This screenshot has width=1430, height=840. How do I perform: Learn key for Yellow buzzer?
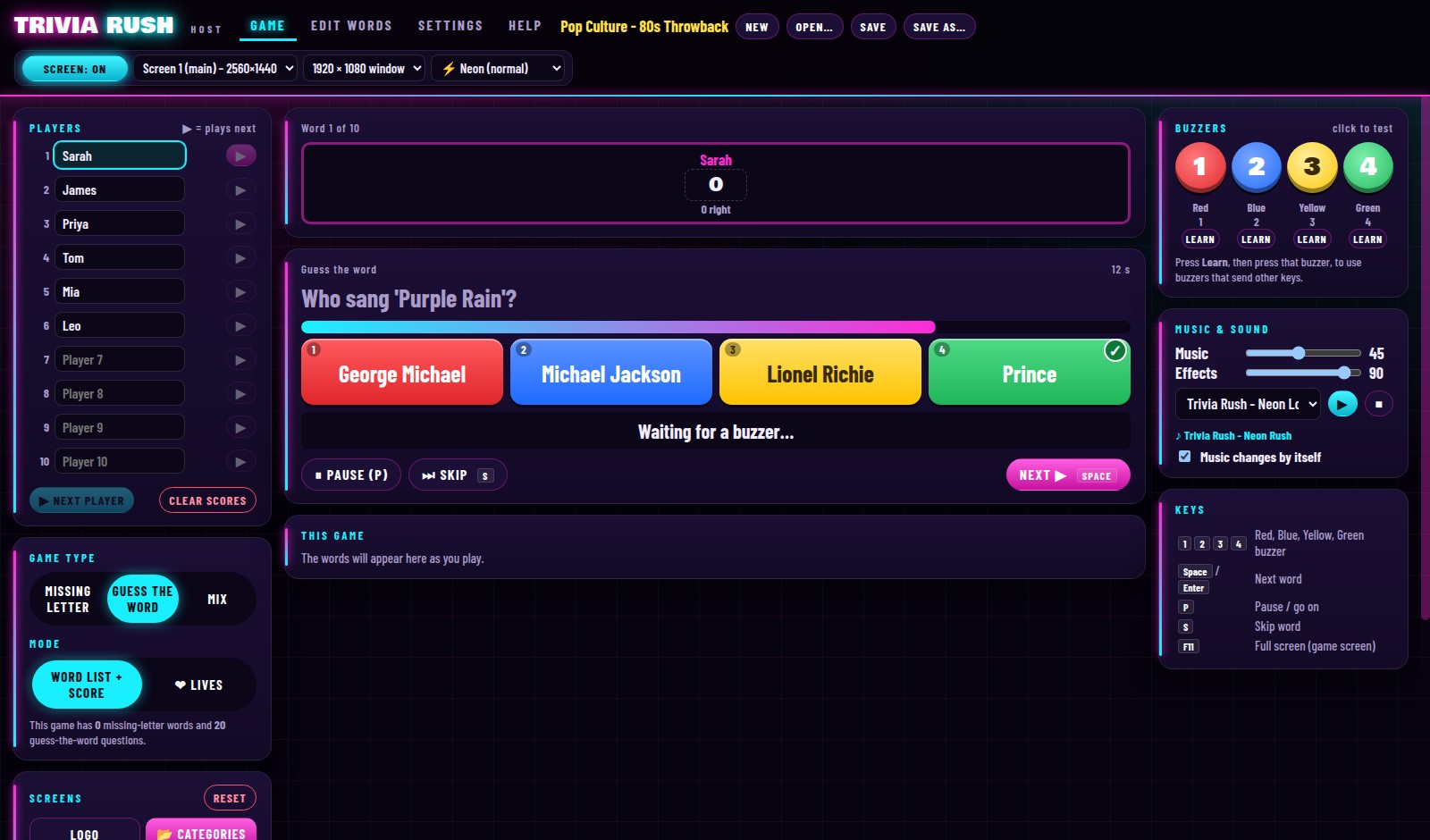click(x=1312, y=239)
